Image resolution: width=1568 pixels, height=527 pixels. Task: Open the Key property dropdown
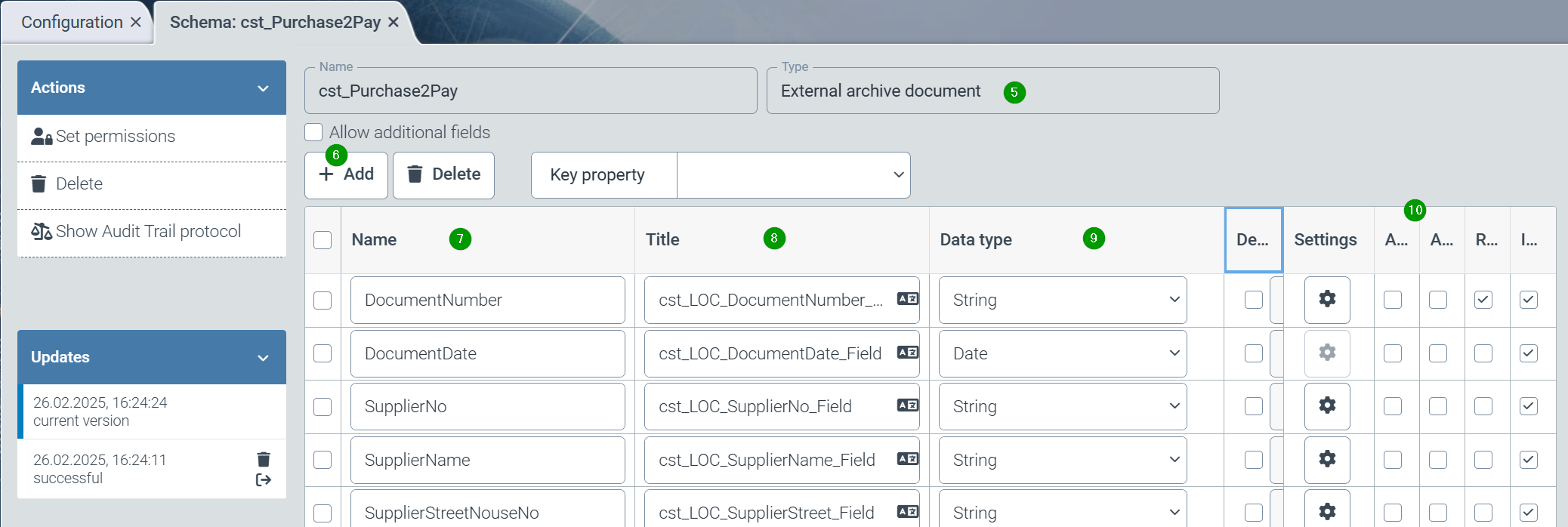793,175
